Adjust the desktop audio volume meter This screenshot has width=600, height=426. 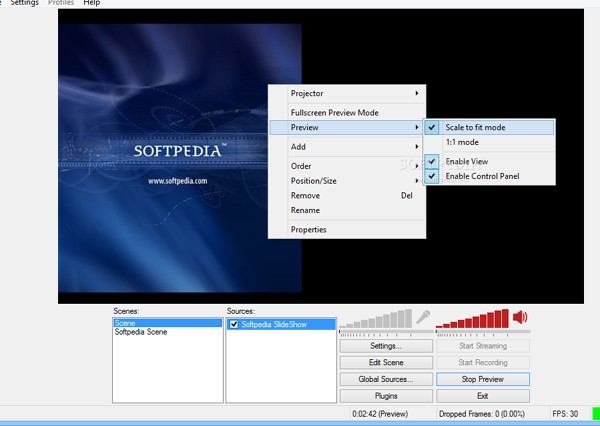pyautogui.click(x=472, y=319)
